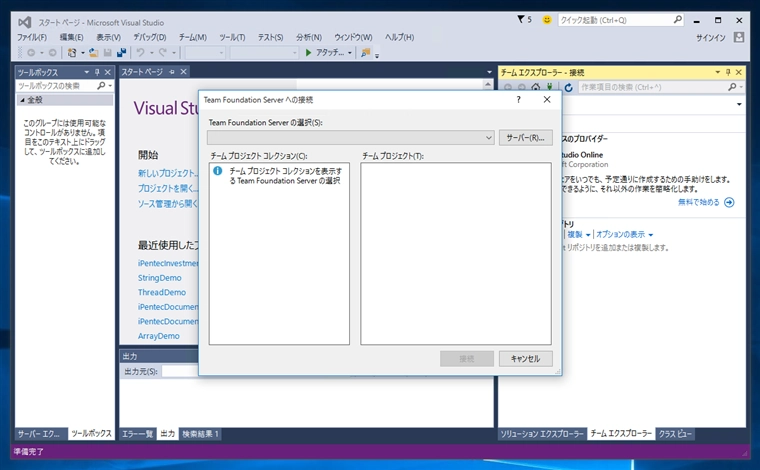This screenshot has width=760, height=470.
Task: Open the アタッチ start button dropdown arrow
Action: click(x=349, y=53)
